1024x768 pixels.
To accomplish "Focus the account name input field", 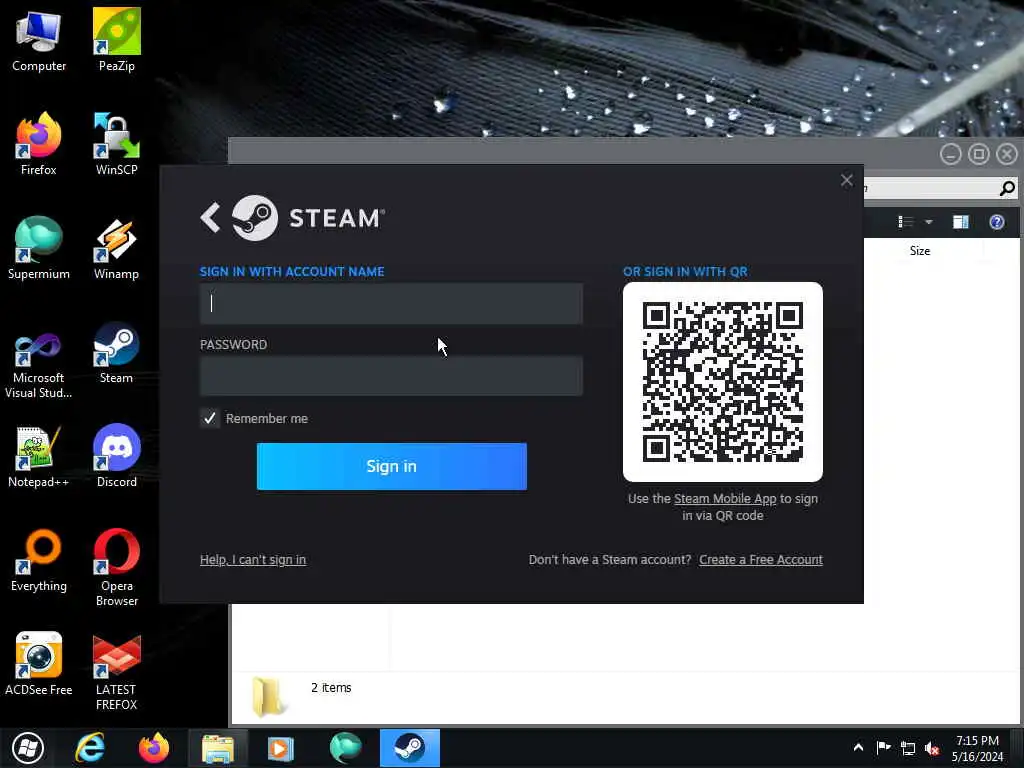I will coord(391,303).
